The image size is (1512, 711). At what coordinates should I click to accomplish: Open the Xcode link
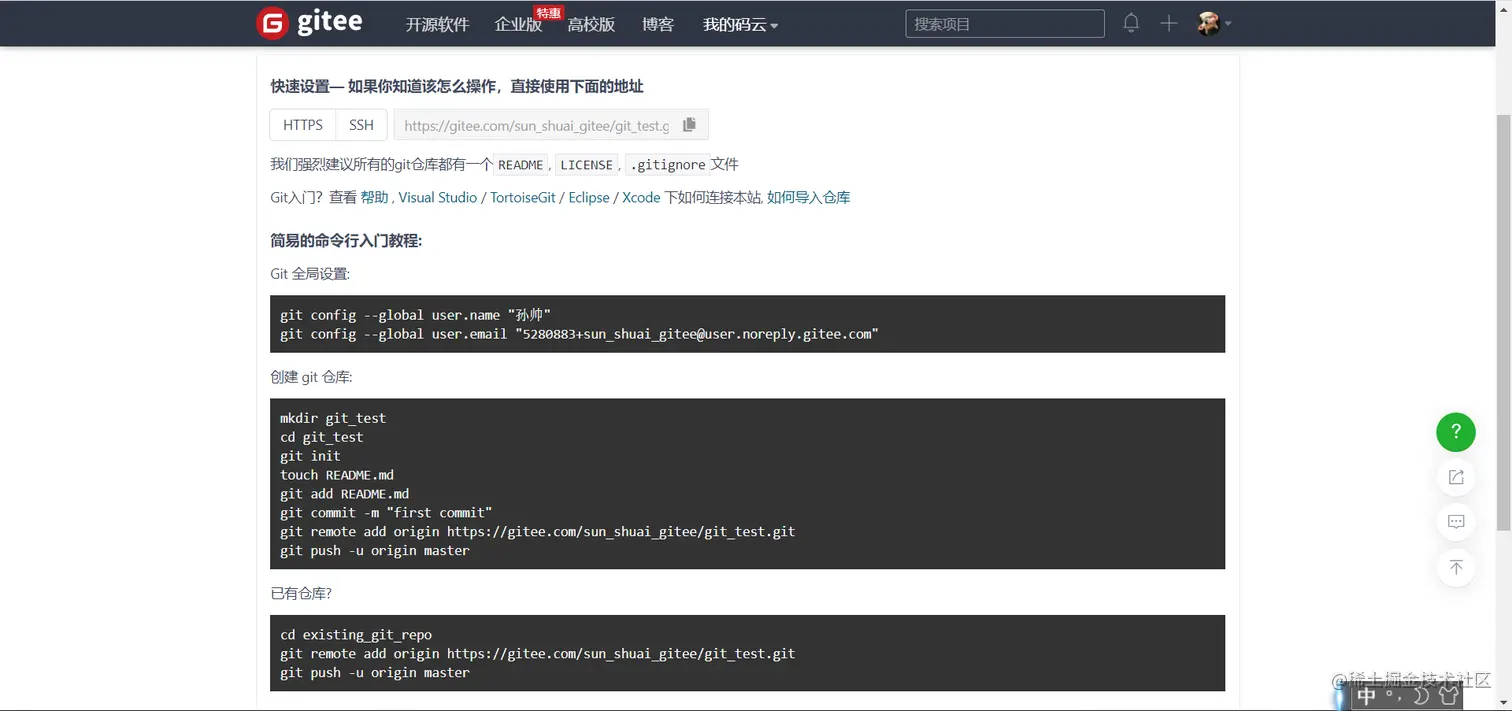tap(641, 197)
